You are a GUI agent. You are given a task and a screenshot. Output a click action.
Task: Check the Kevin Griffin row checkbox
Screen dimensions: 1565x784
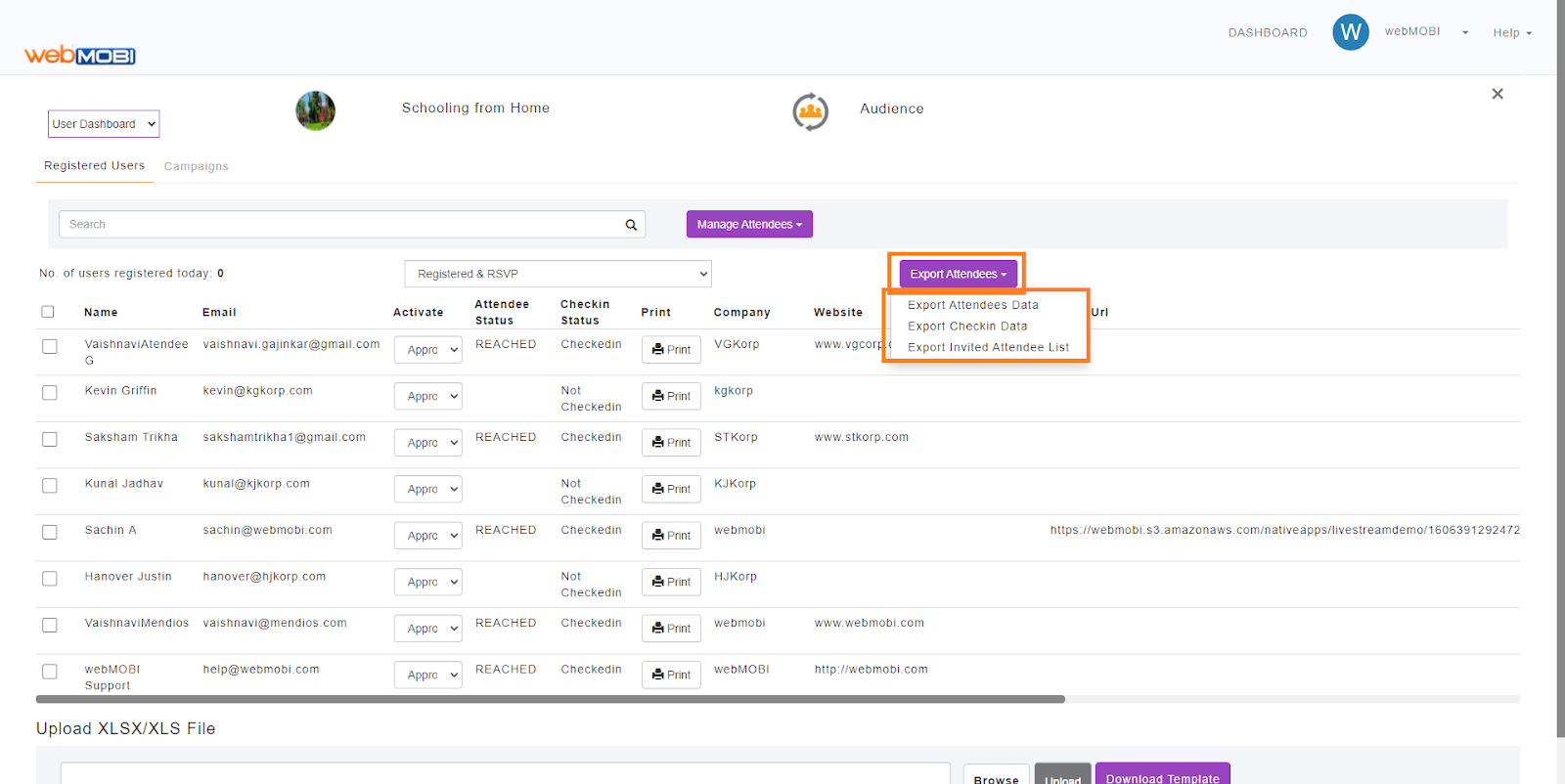point(50,393)
